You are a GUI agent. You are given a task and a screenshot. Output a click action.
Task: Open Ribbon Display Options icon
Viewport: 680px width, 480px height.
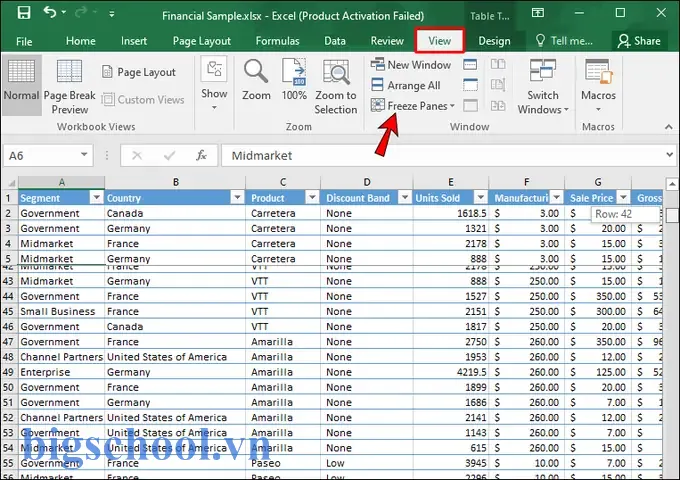coord(538,13)
